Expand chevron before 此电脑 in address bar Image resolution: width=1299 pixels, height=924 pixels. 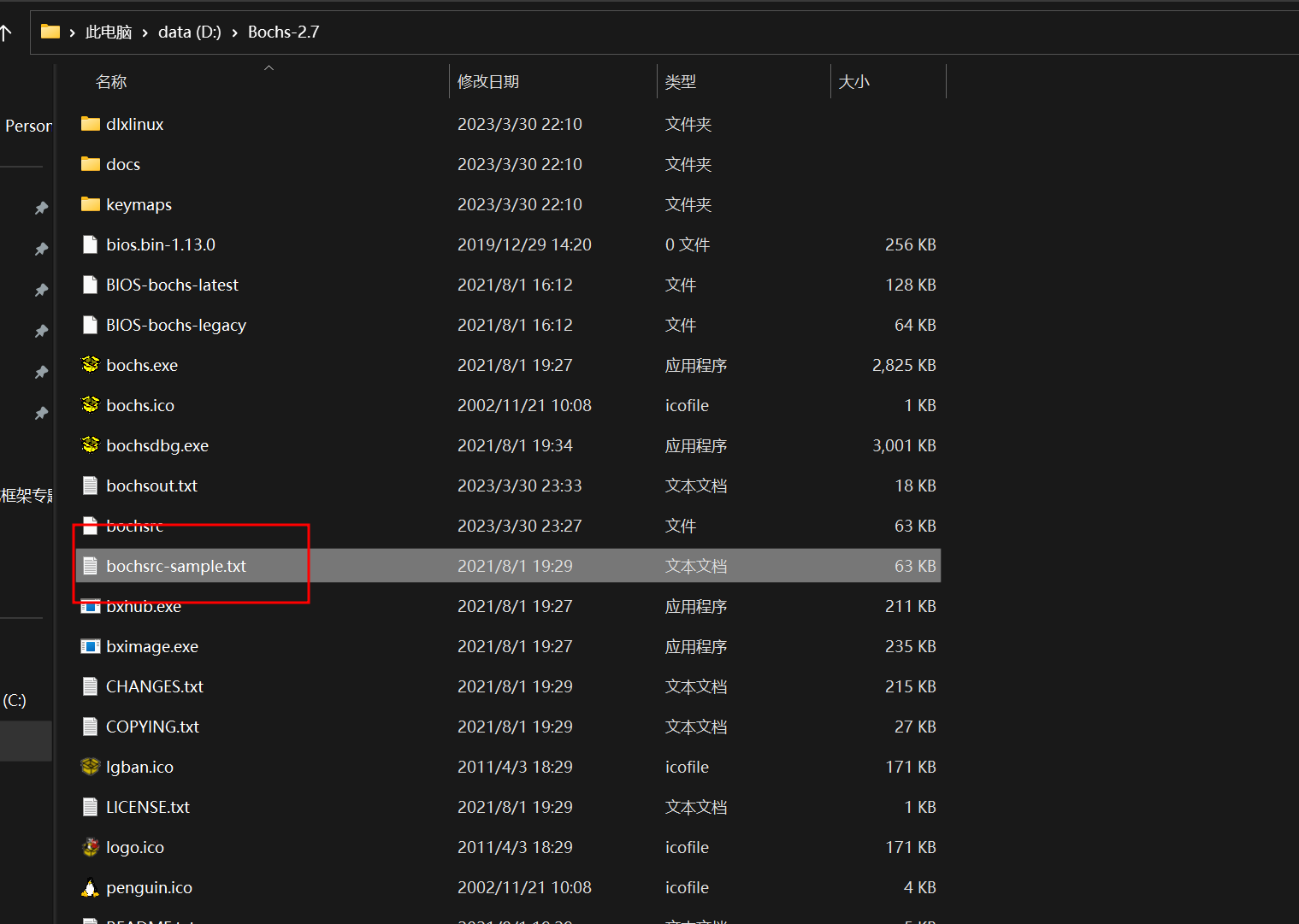point(73,32)
